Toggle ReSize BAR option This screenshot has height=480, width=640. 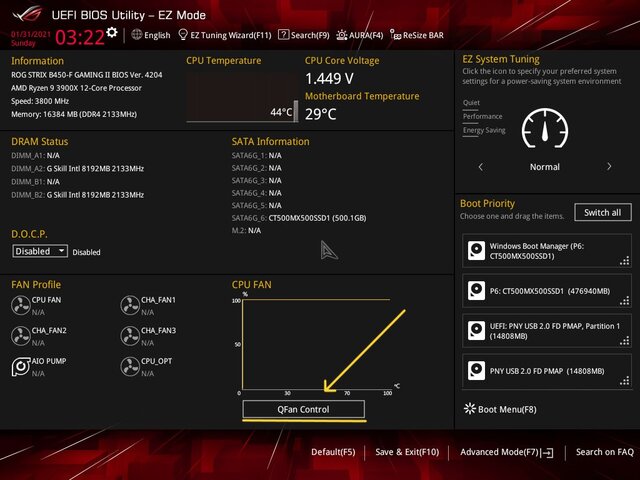coord(417,35)
